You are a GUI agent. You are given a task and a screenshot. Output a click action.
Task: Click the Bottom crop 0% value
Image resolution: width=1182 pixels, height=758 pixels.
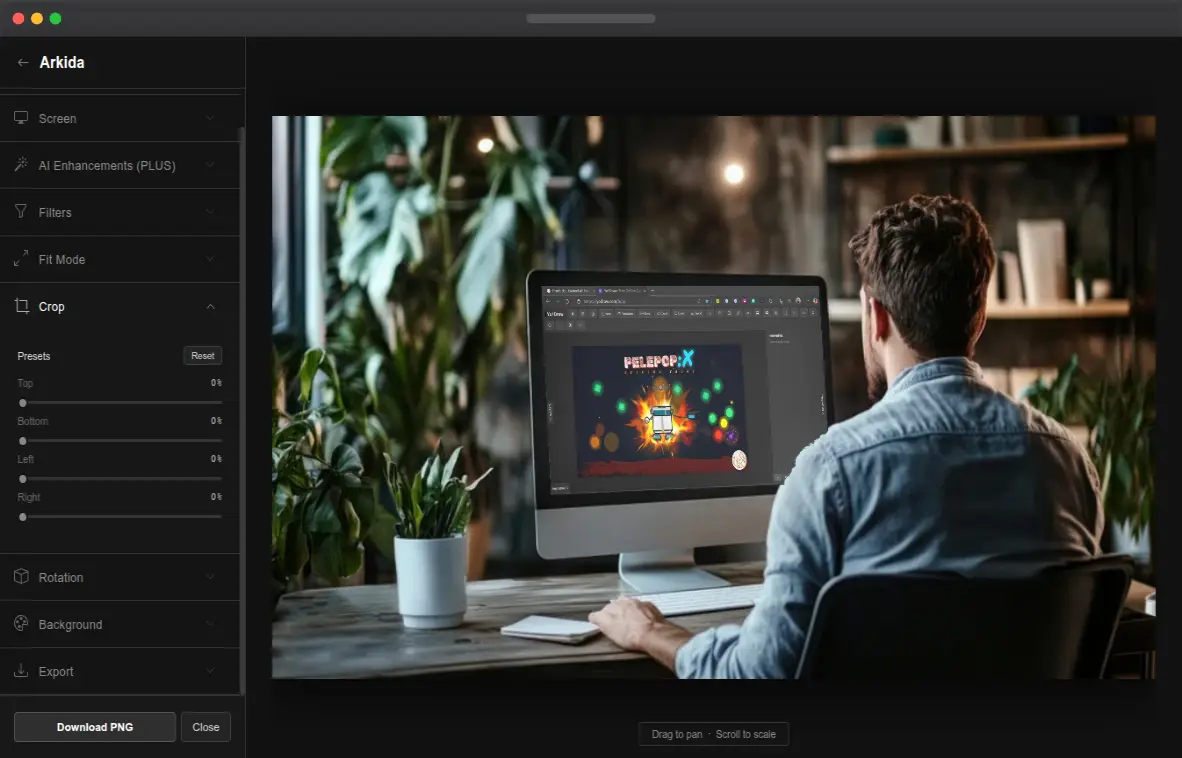(216, 420)
